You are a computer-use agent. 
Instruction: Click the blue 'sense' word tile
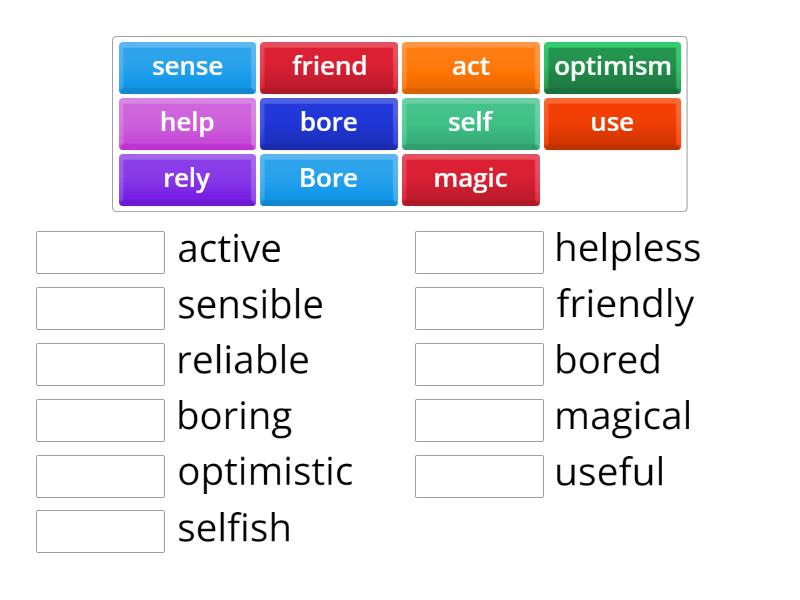tap(187, 67)
